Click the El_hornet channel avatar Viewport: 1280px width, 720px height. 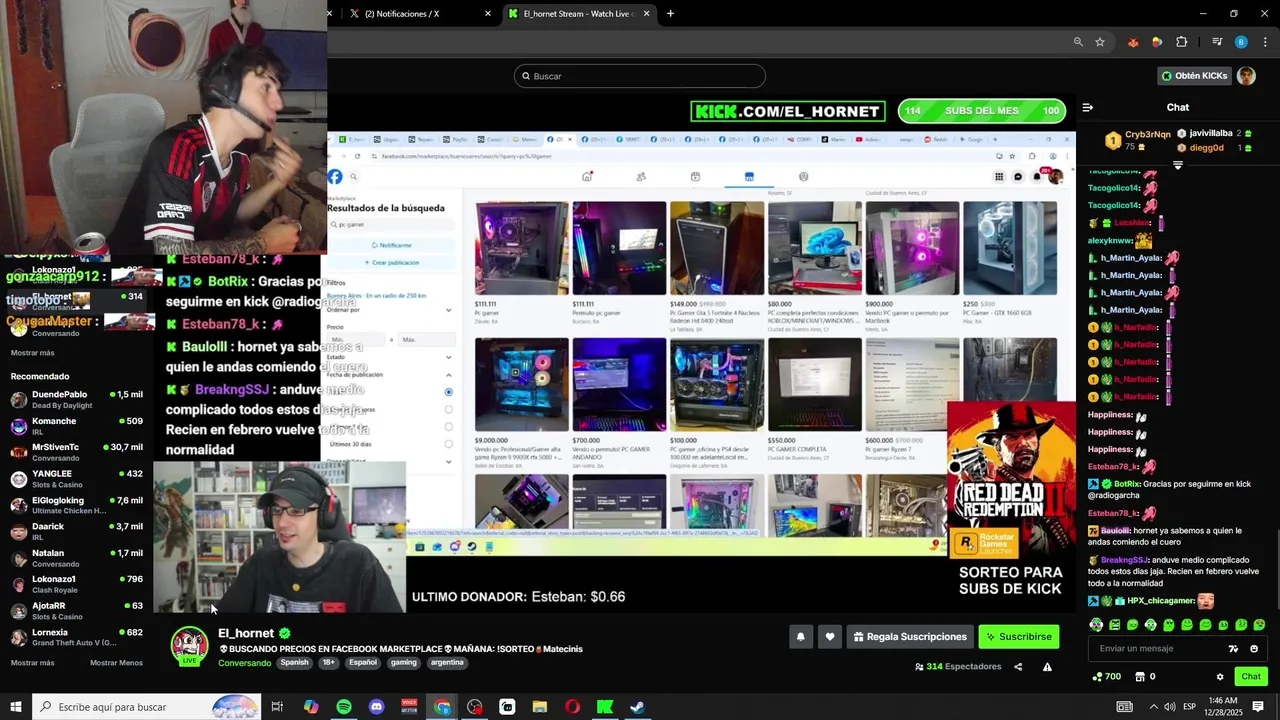(x=189, y=645)
